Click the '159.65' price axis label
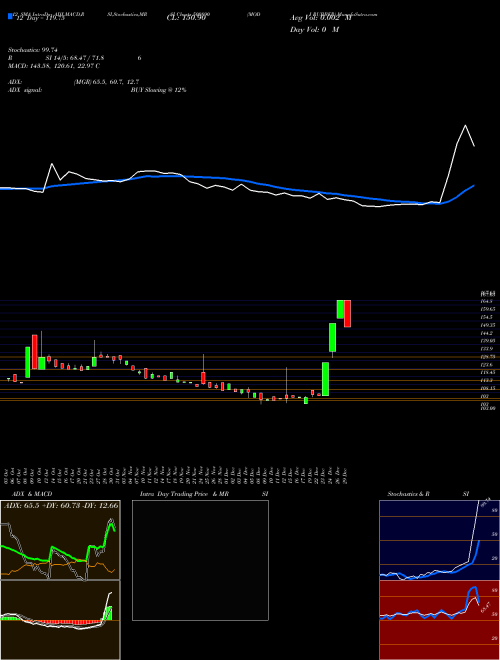 coord(487,309)
